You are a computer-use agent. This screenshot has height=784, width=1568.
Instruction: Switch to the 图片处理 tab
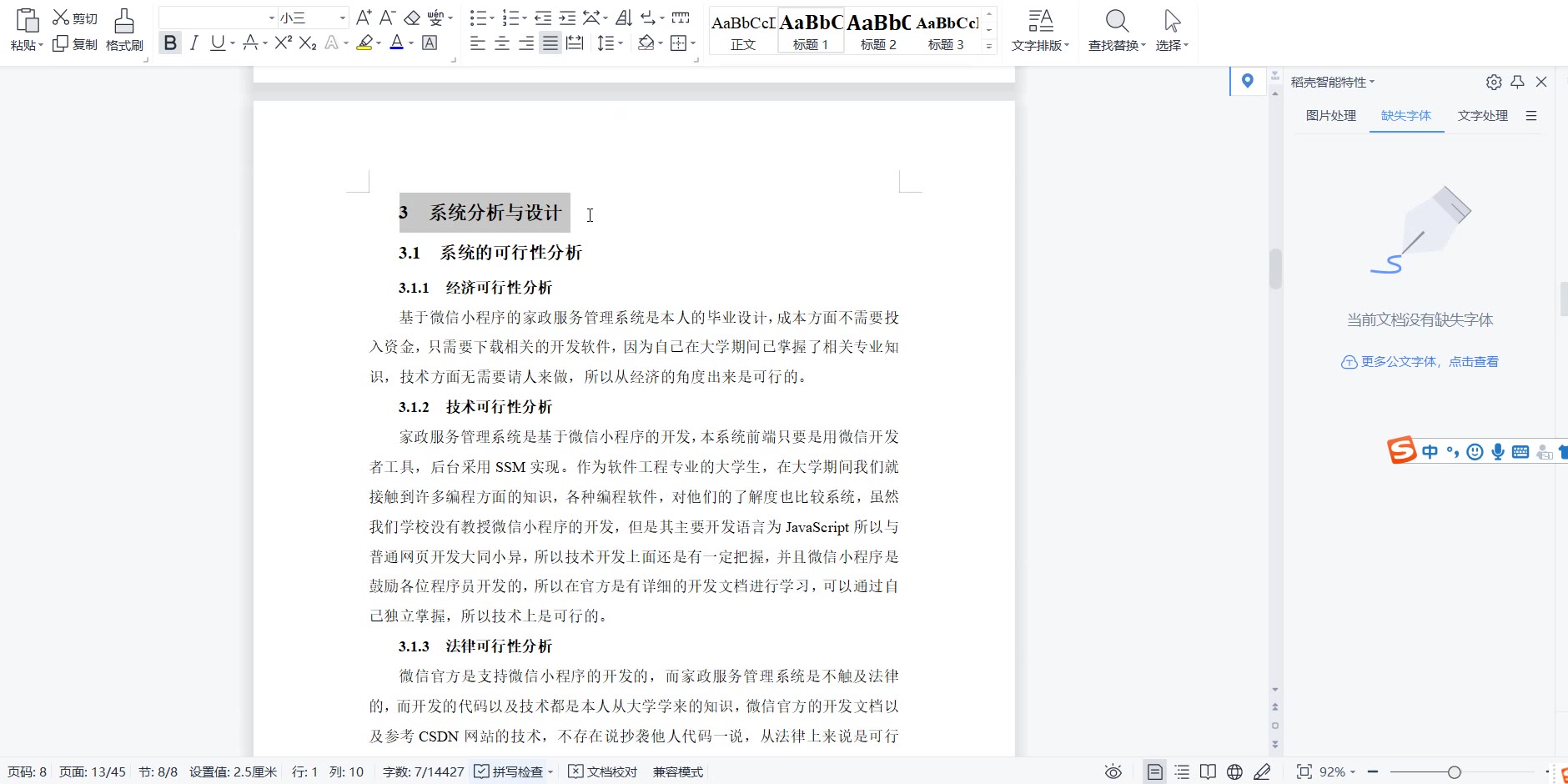coord(1330,116)
